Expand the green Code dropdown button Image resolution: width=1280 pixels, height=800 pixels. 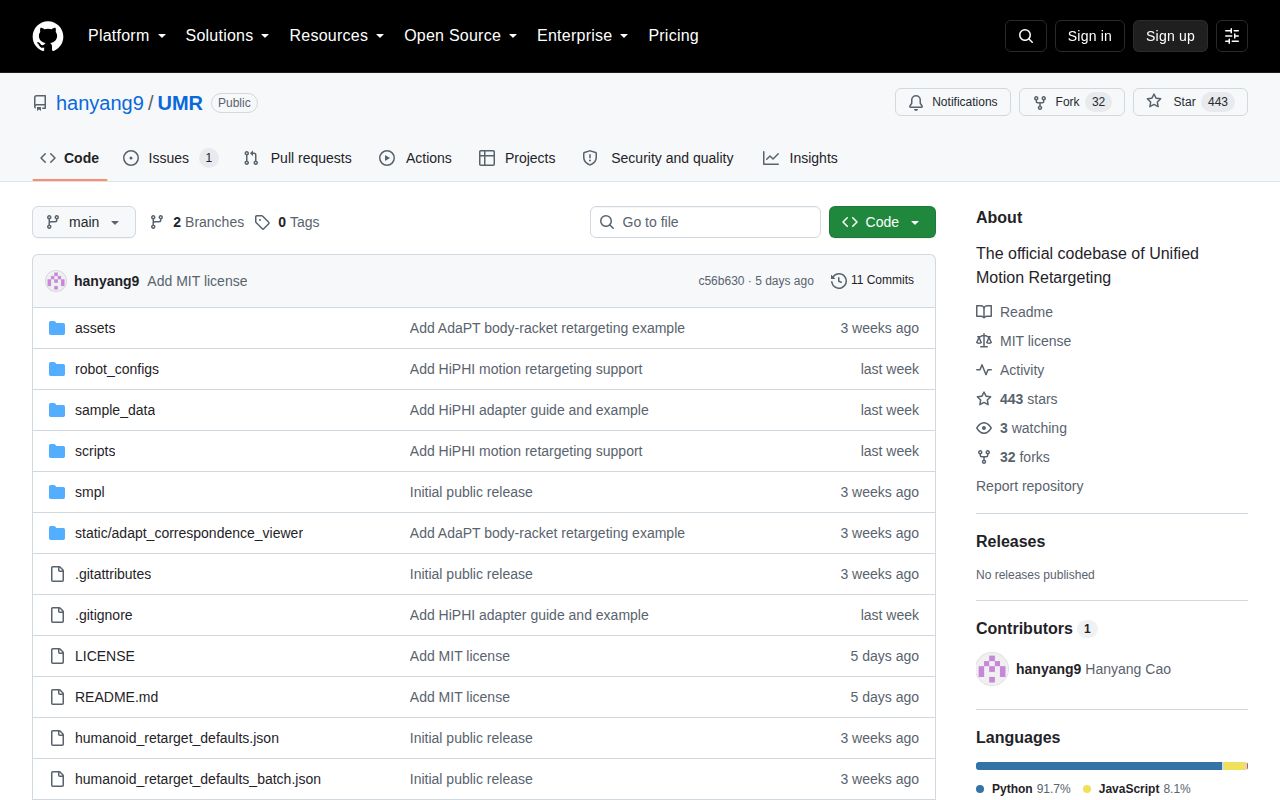(882, 222)
